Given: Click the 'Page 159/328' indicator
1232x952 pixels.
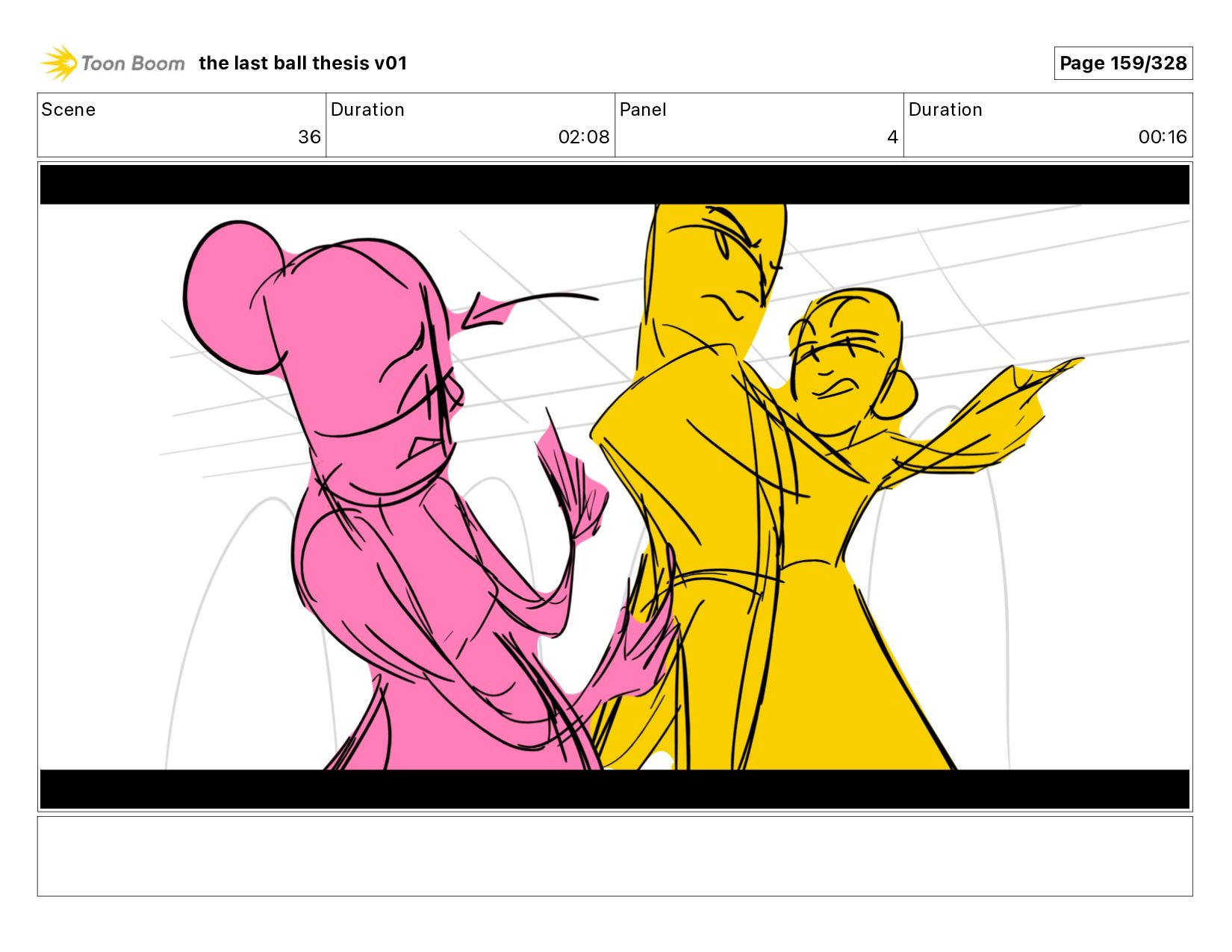Looking at the screenshot, I should pyautogui.click(x=1123, y=63).
